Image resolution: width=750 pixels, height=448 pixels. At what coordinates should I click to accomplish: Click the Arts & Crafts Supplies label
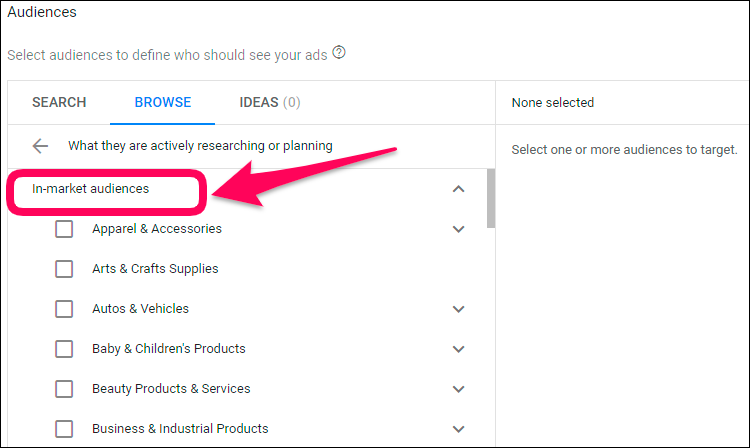pyautogui.click(x=155, y=269)
